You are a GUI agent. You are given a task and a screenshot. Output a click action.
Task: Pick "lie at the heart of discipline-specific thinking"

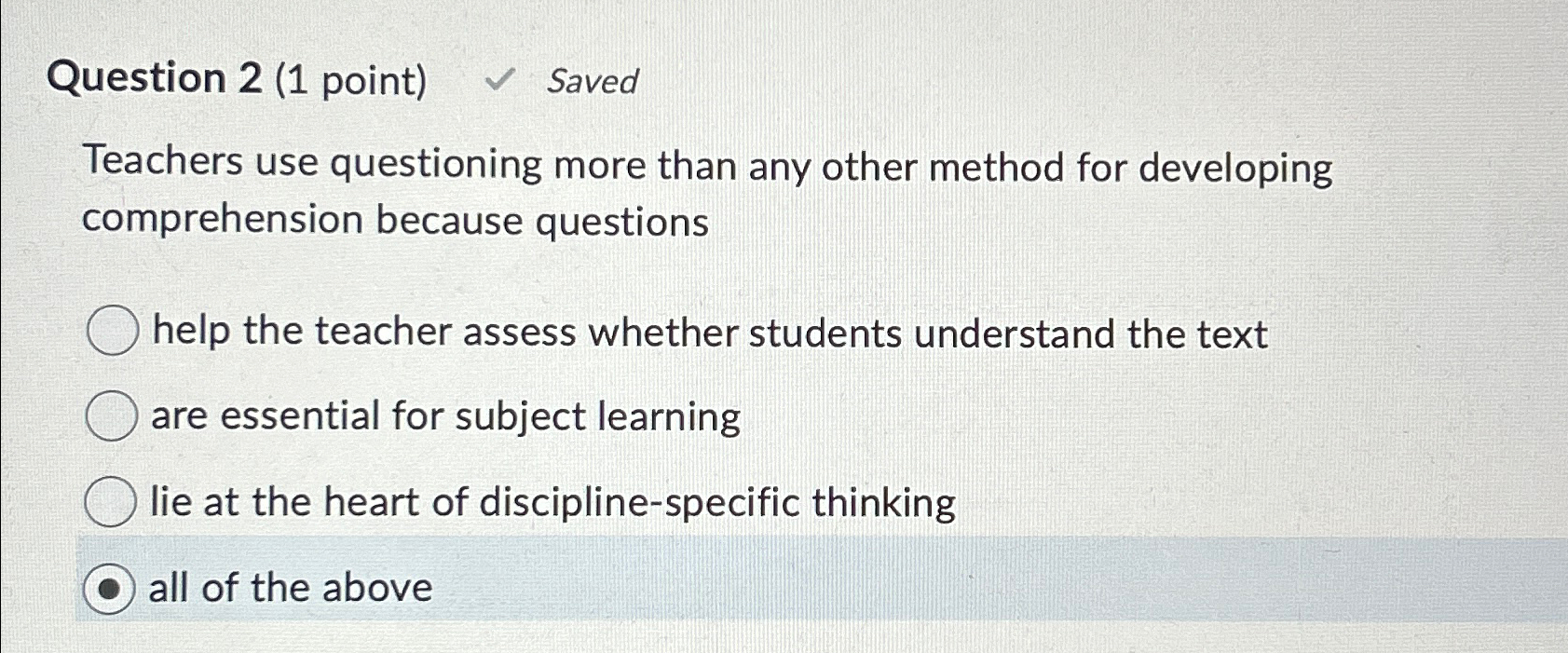[111, 502]
